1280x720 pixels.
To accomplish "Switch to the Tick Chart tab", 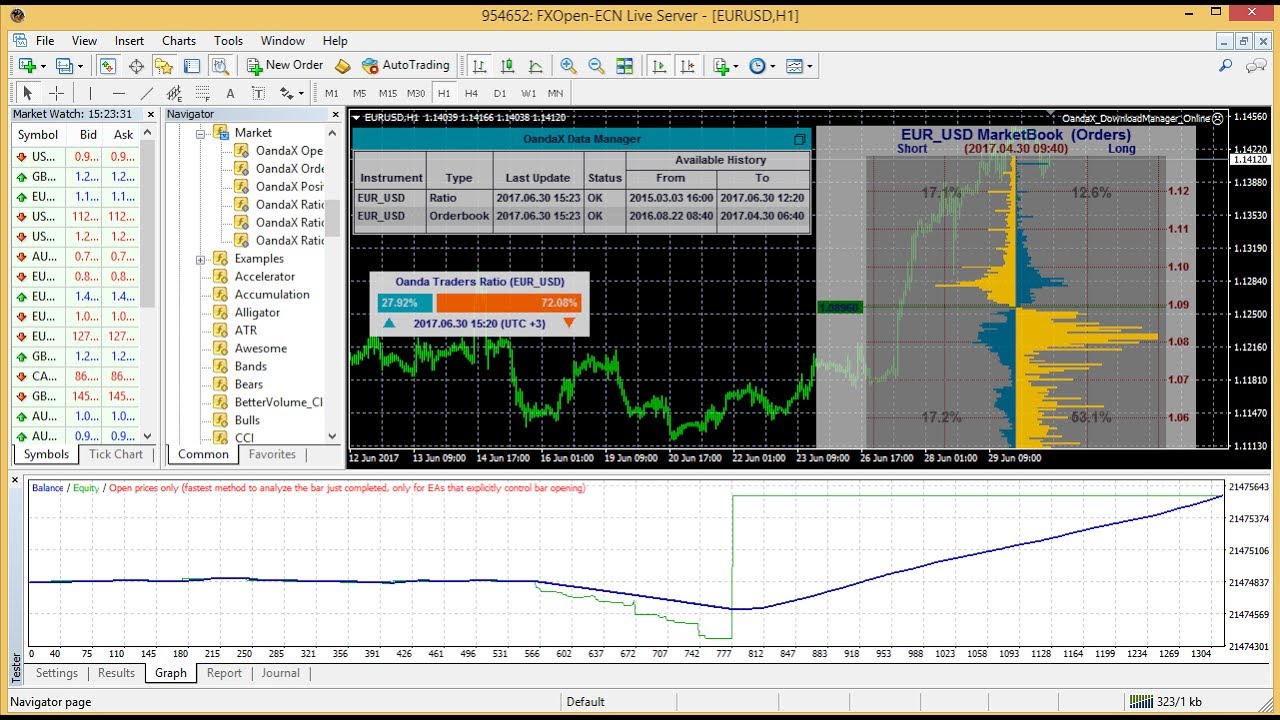I will pyautogui.click(x=116, y=454).
